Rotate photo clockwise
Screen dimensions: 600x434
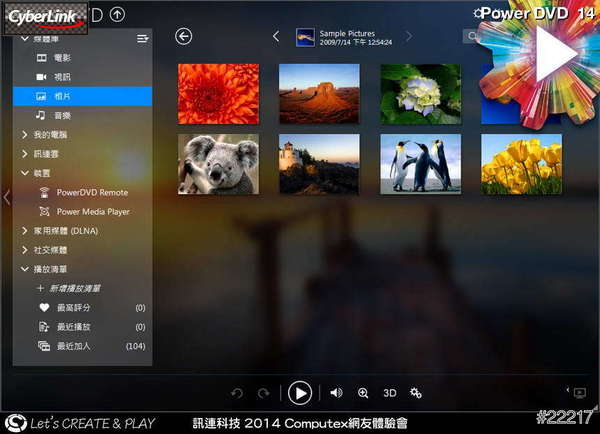[263, 393]
